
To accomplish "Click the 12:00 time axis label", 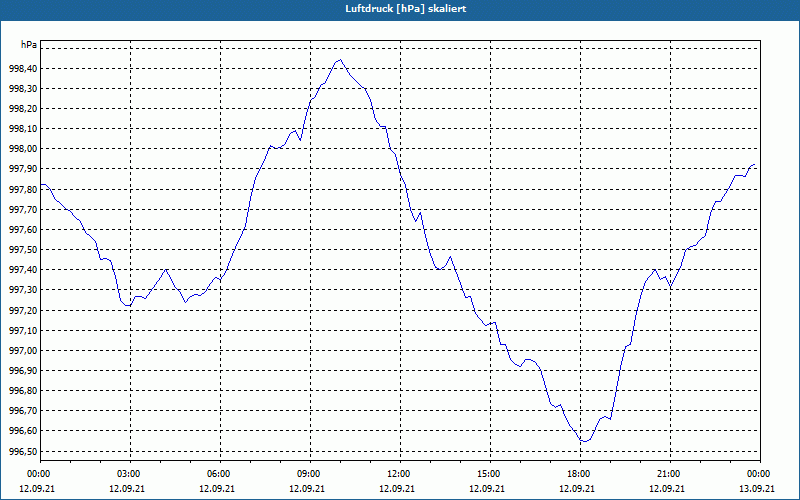I will (400, 474).
